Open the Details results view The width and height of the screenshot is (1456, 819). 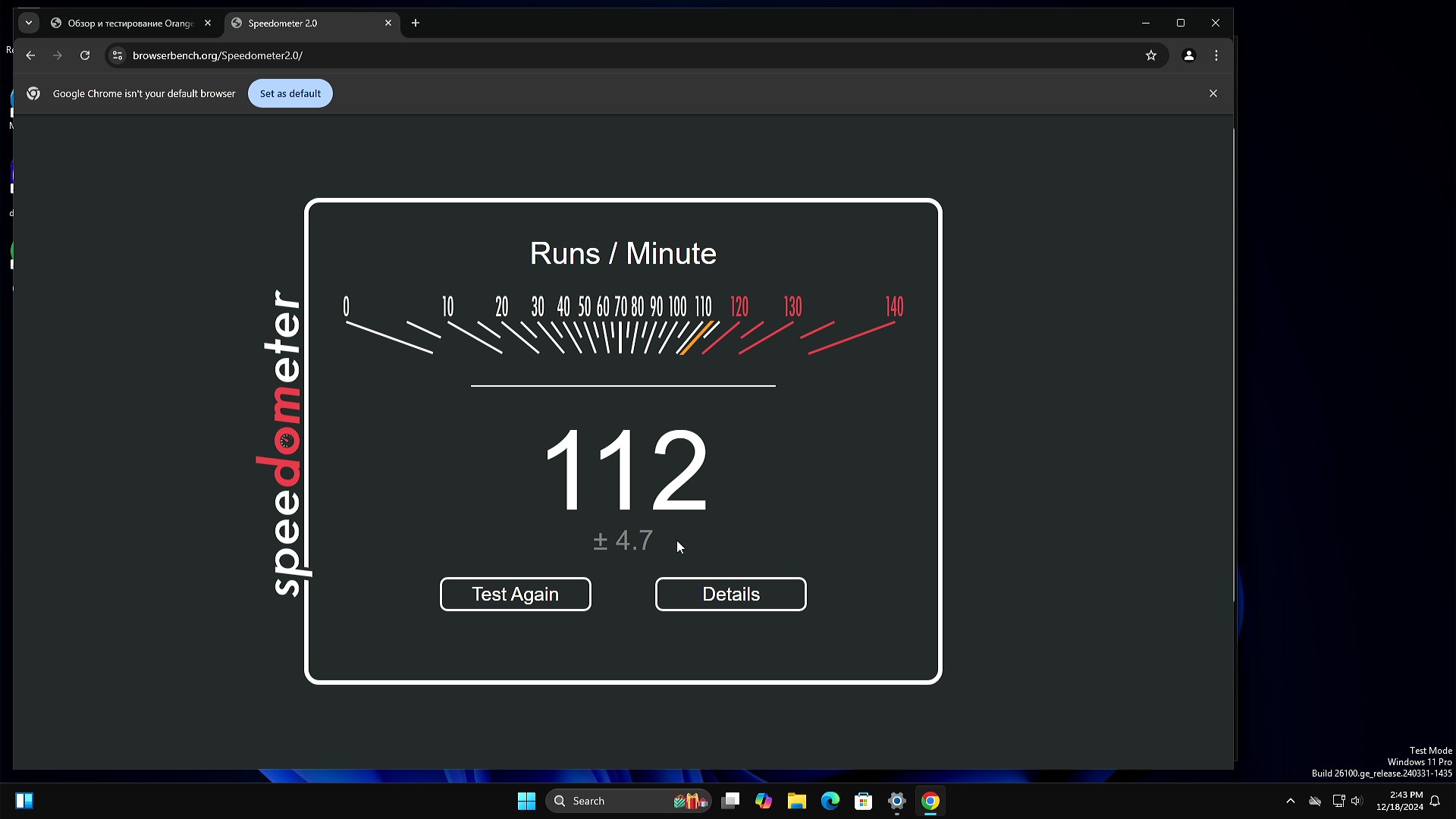click(x=730, y=594)
